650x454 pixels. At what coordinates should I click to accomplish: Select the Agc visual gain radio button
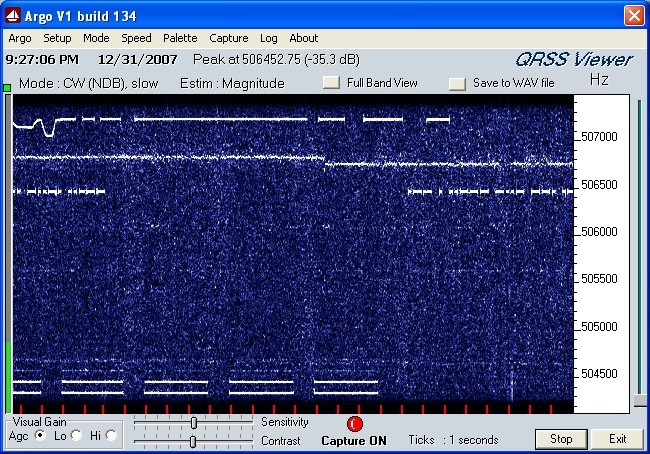click(40, 435)
